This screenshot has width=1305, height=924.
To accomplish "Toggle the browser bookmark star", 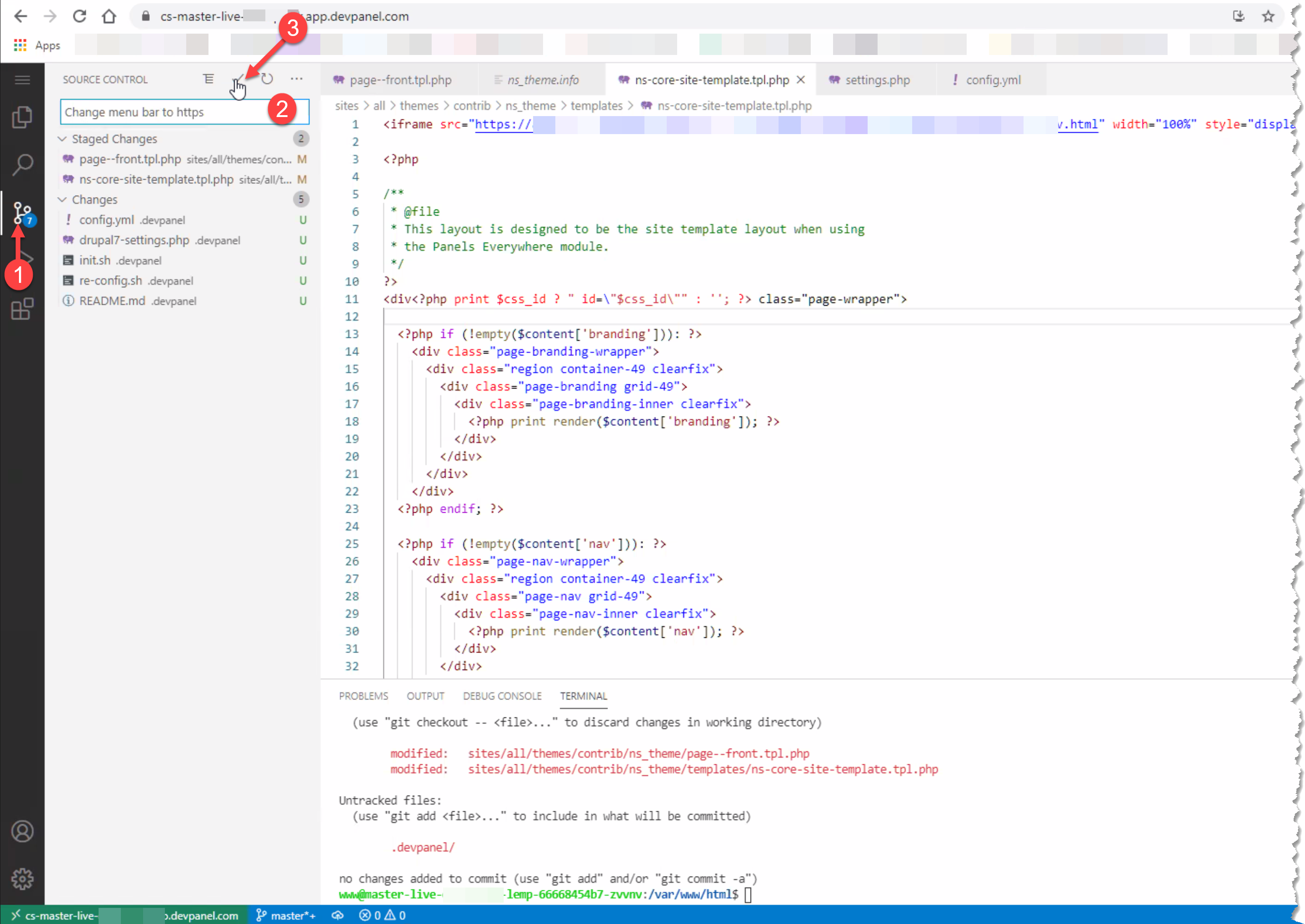I will point(1268,17).
